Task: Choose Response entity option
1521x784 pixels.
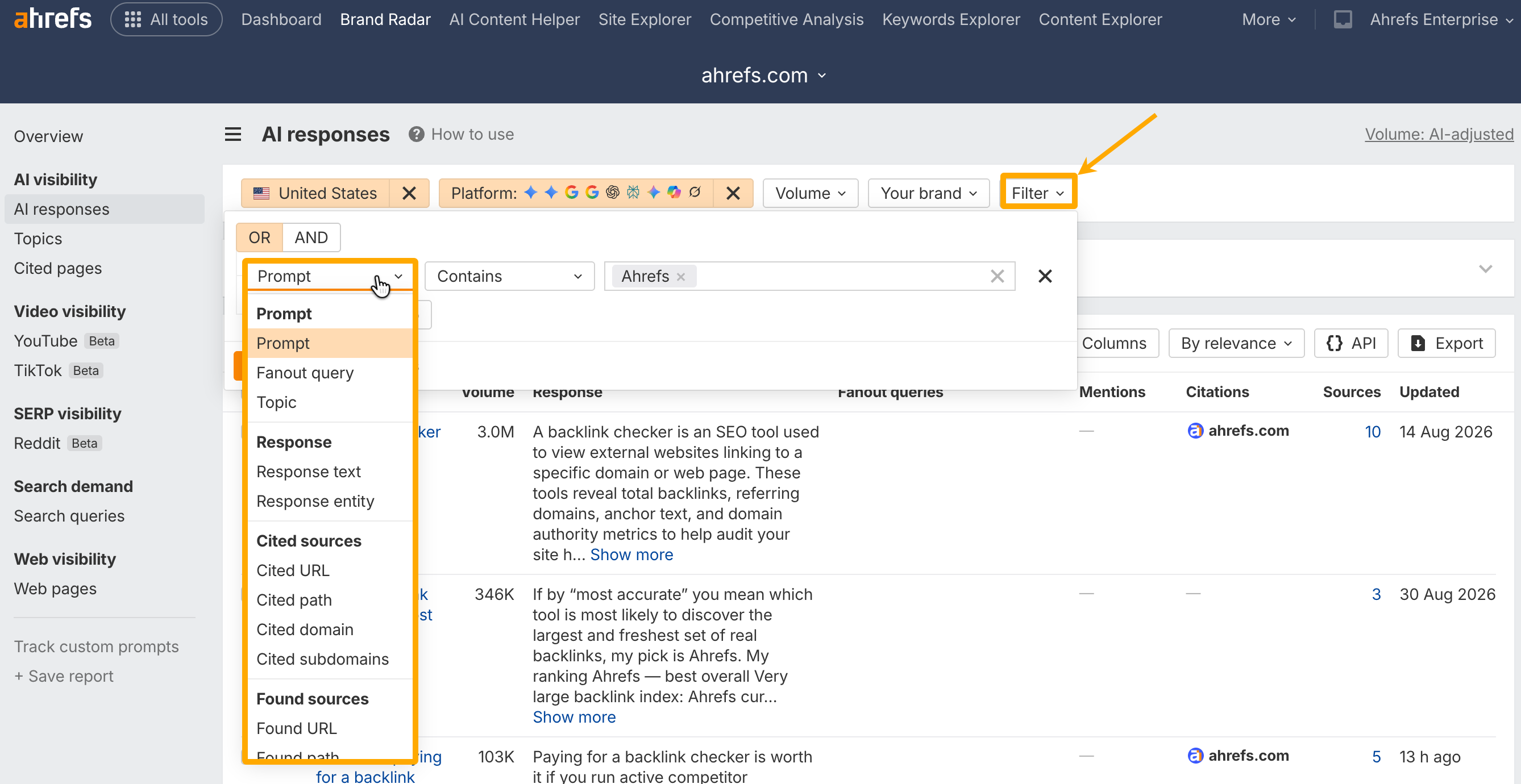Action: 330,501
